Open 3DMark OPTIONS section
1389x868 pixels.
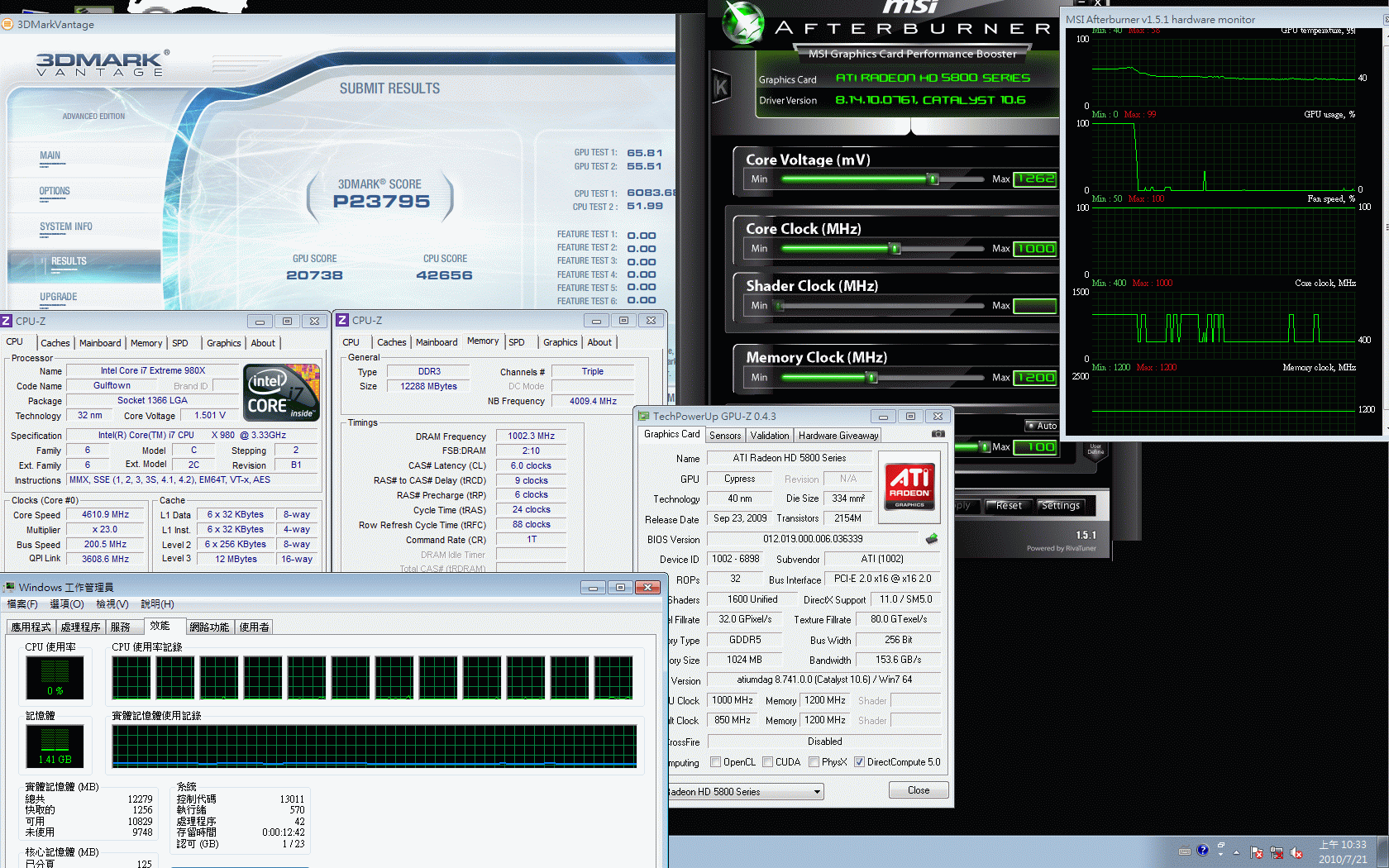point(55,191)
